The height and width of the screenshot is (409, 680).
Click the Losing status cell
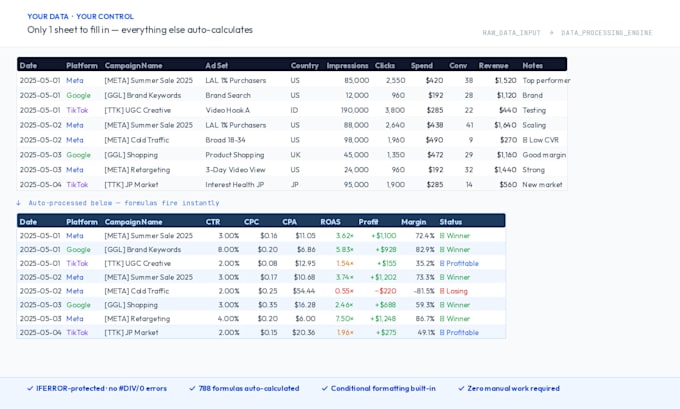coord(454,291)
